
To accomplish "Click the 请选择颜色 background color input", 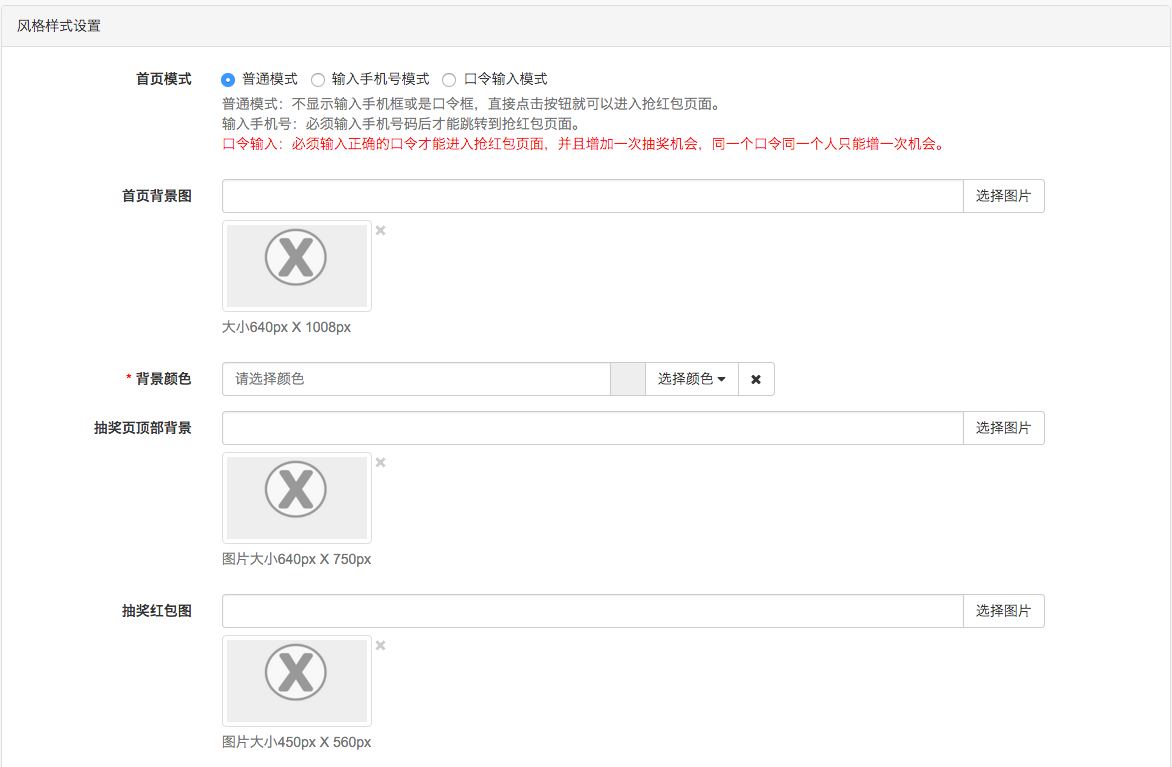I will 416,379.
